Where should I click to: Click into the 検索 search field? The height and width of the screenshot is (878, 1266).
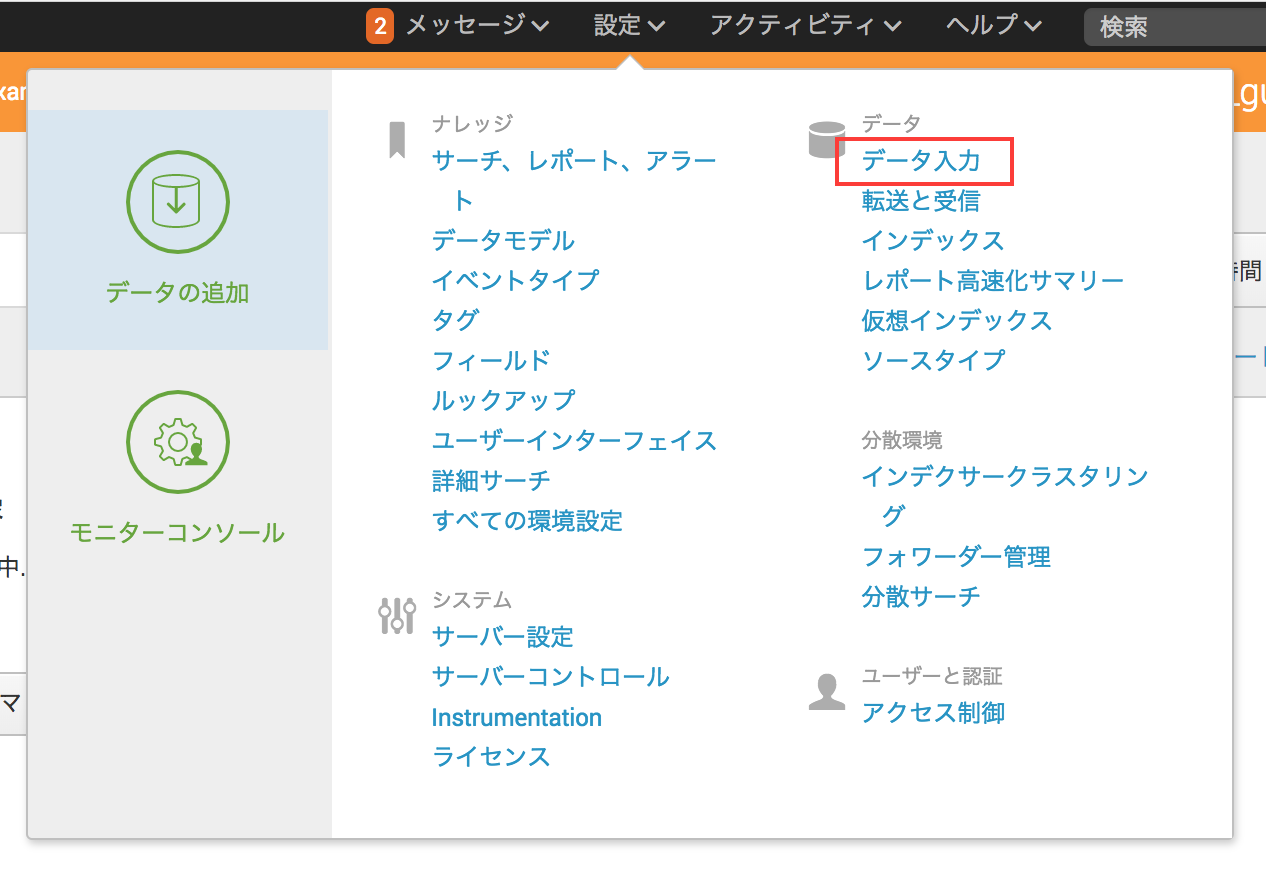coord(1175,26)
